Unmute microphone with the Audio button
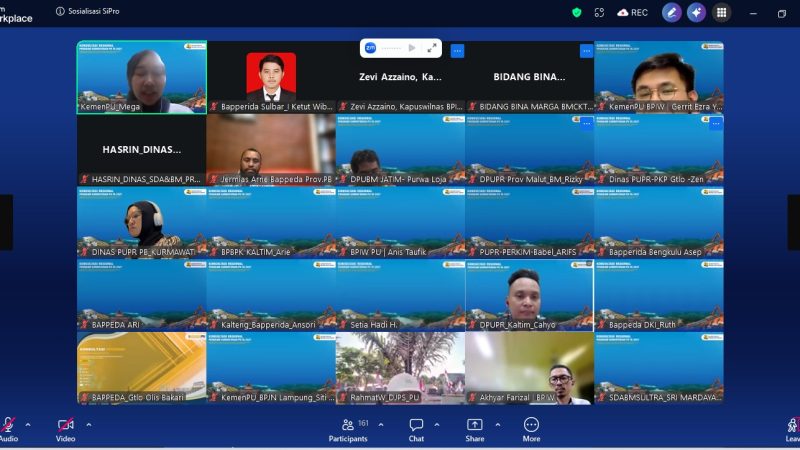This screenshot has height=450, width=800. (x=8, y=426)
